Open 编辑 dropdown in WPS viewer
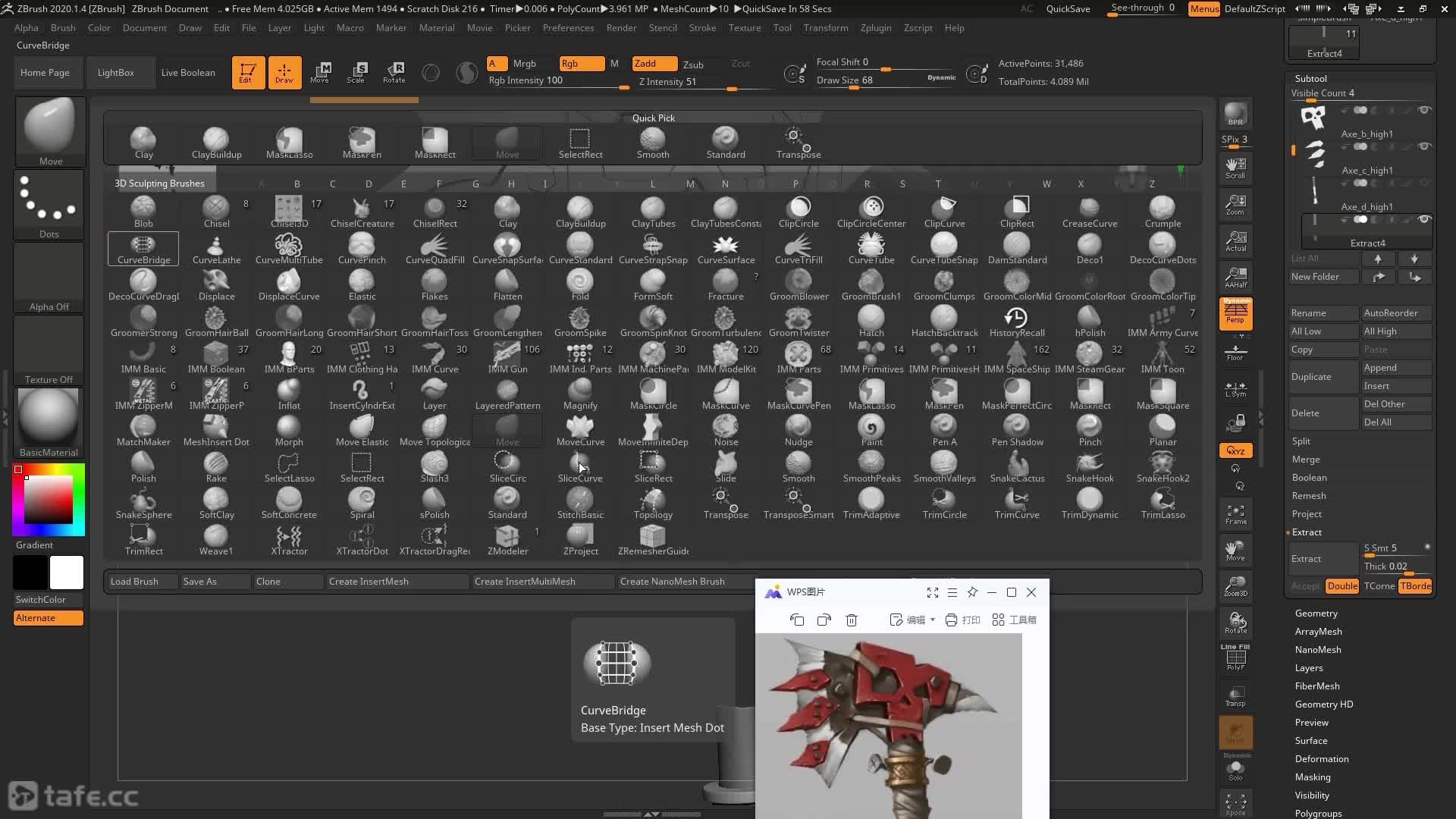This screenshot has width=1456, height=819. pos(912,620)
